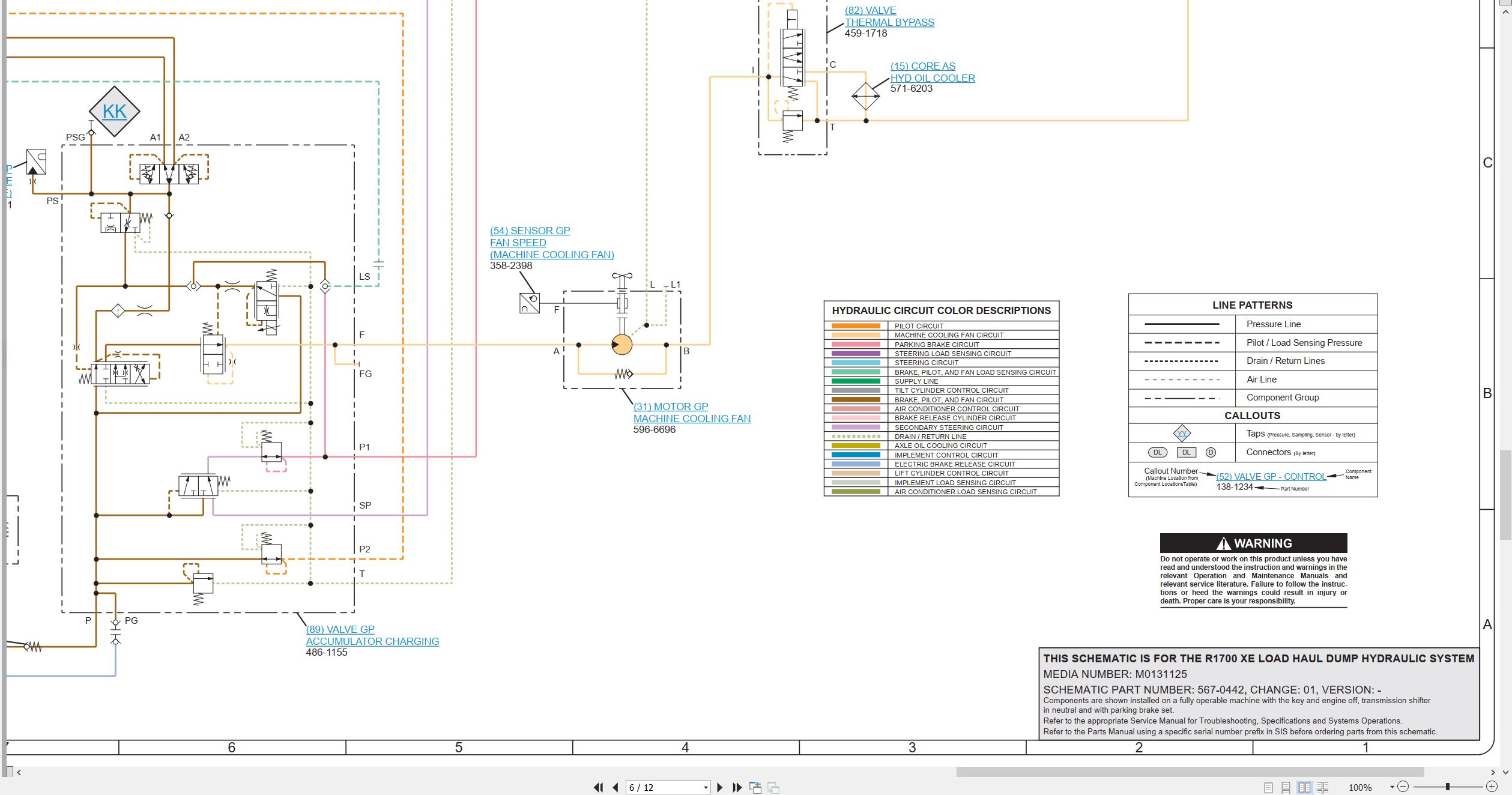Open the page number dropdown
Image resolution: width=1512 pixels, height=795 pixels.
click(706, 787)
